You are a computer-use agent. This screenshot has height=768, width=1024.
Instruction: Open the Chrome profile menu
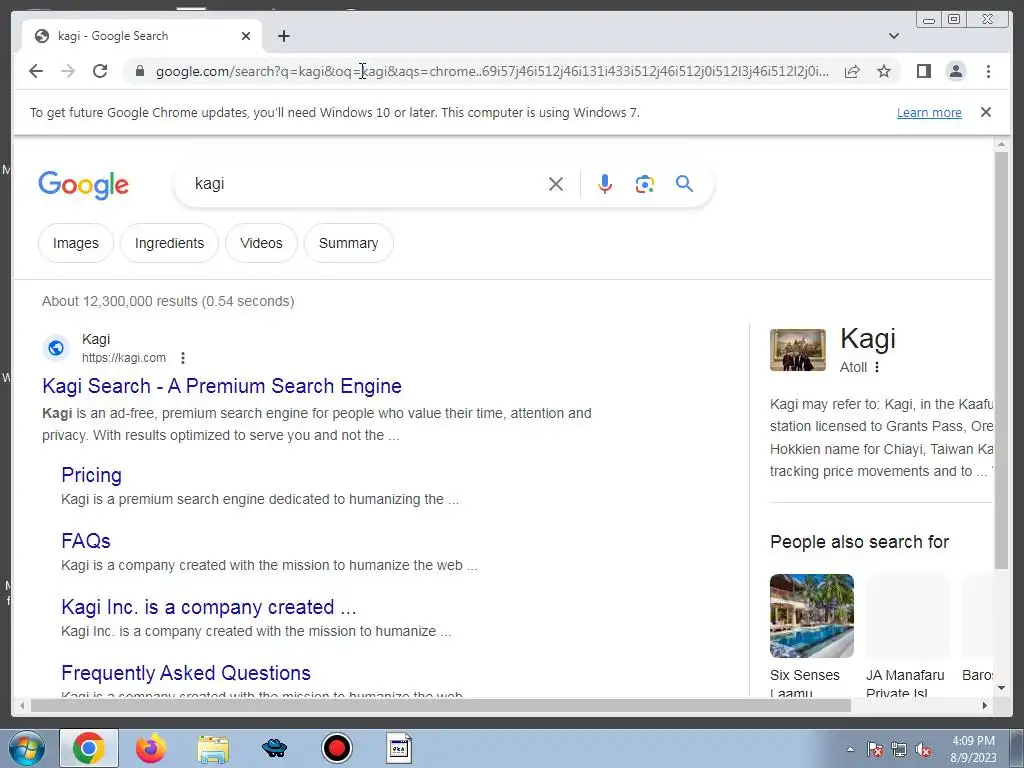[956, 71]
